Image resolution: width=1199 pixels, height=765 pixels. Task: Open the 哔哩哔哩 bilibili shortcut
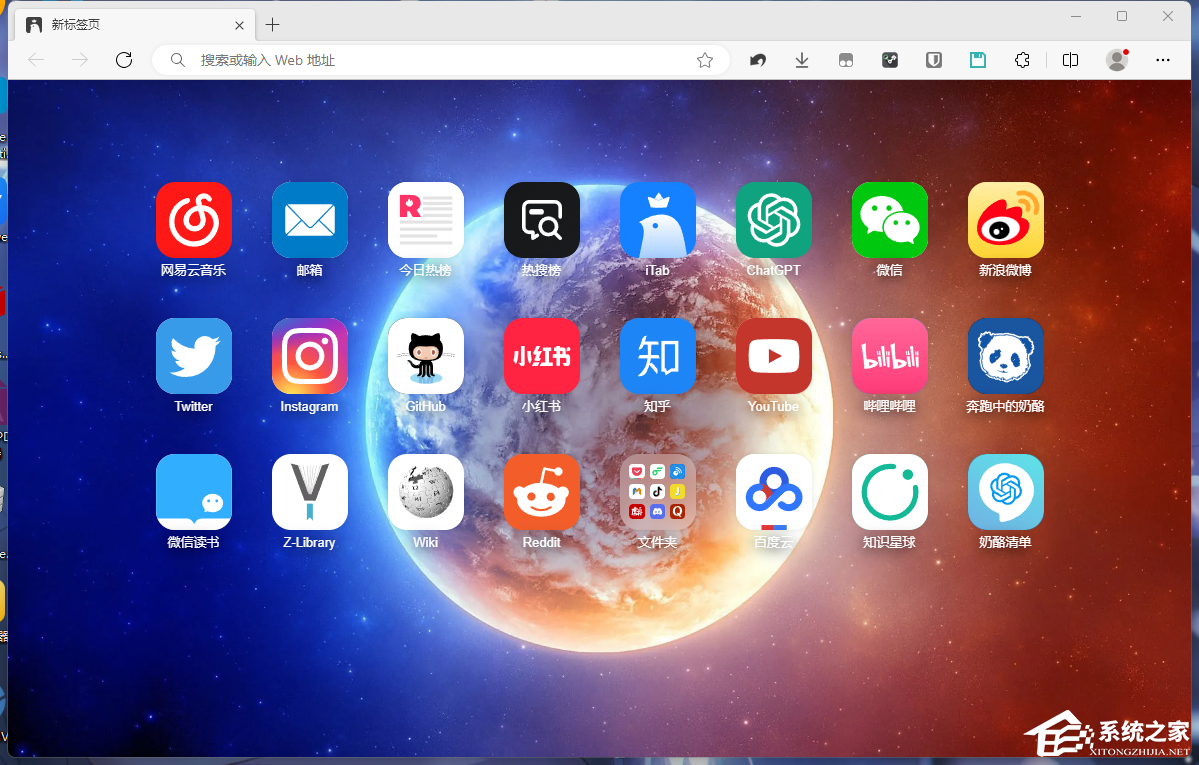[x=890, y=356]
